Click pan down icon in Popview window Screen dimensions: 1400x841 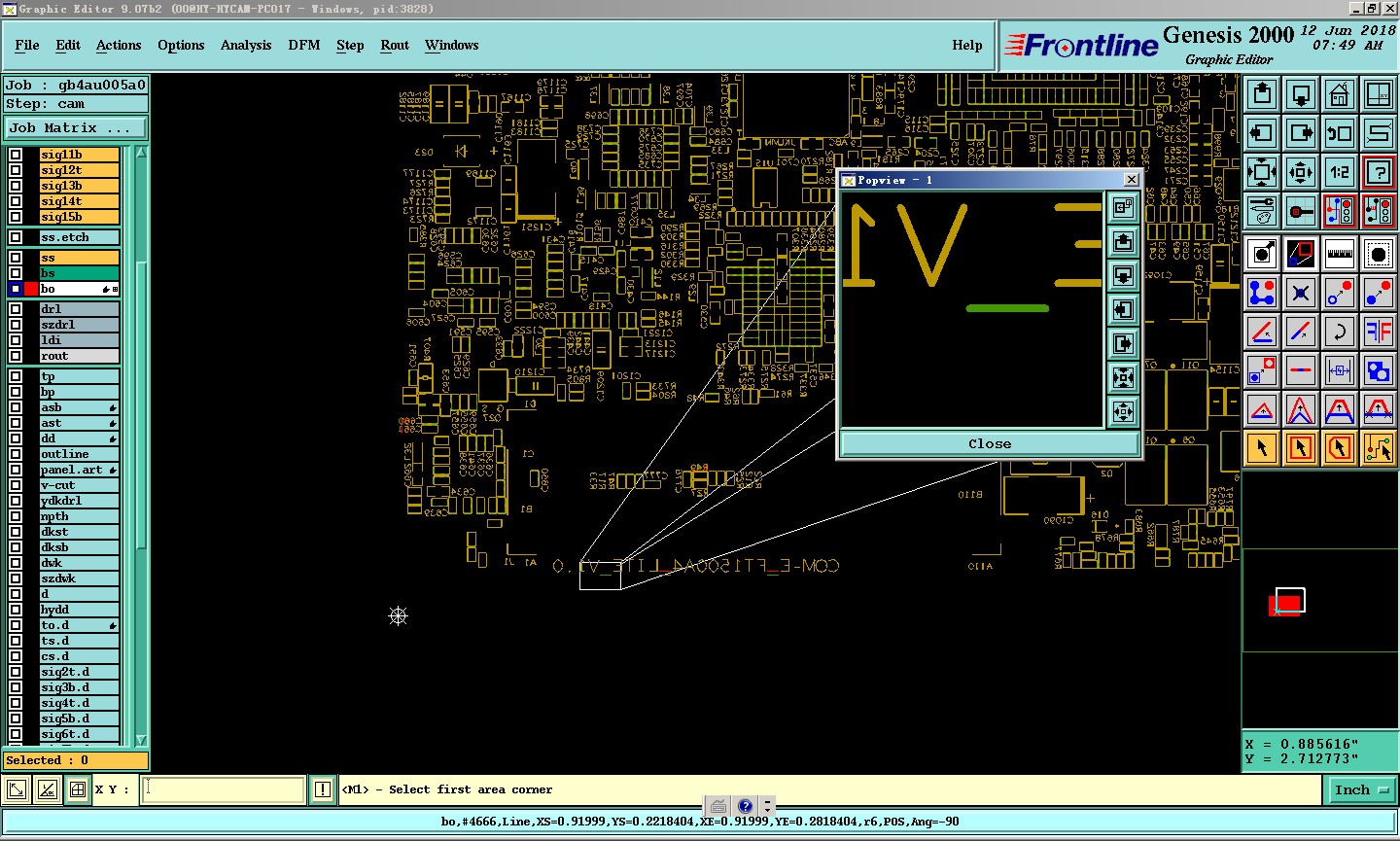(1123, 276)
